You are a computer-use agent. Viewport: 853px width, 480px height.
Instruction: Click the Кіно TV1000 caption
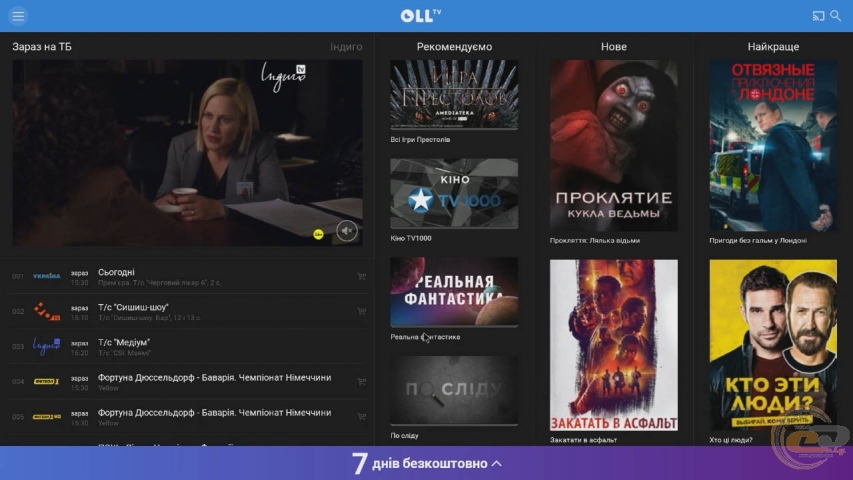click(411, 238)
